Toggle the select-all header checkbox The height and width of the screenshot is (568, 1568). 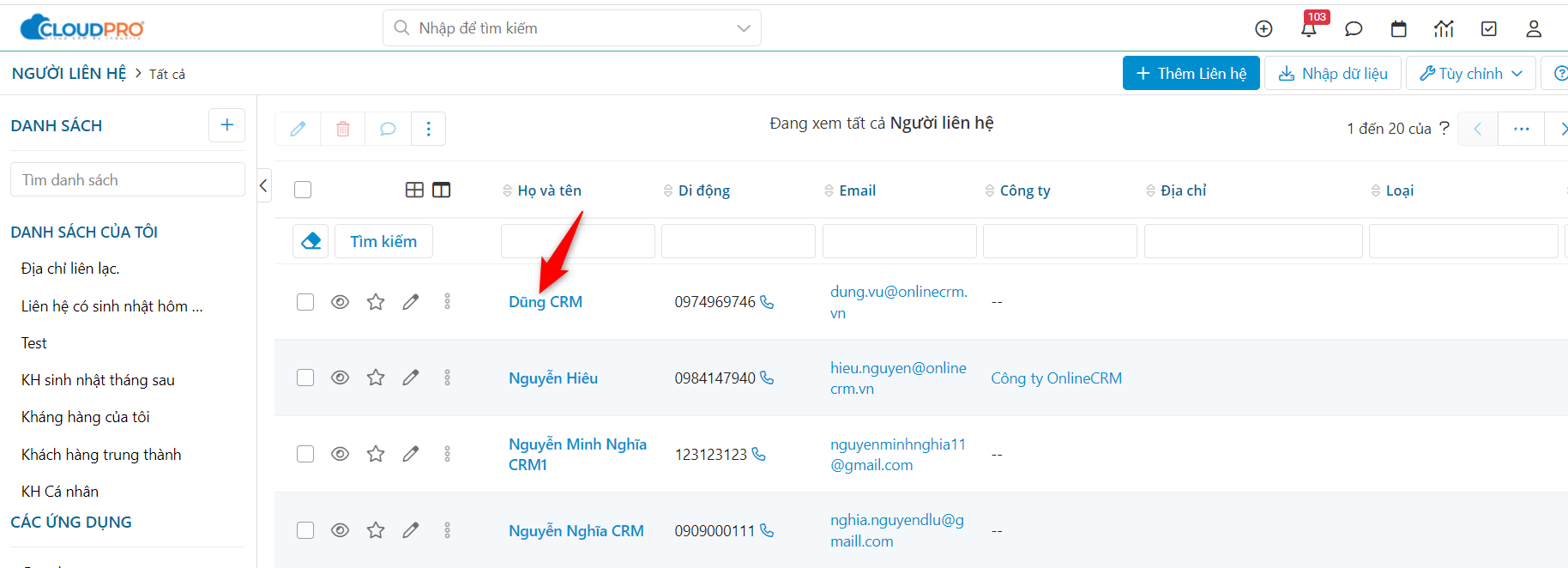coord(303,190)
